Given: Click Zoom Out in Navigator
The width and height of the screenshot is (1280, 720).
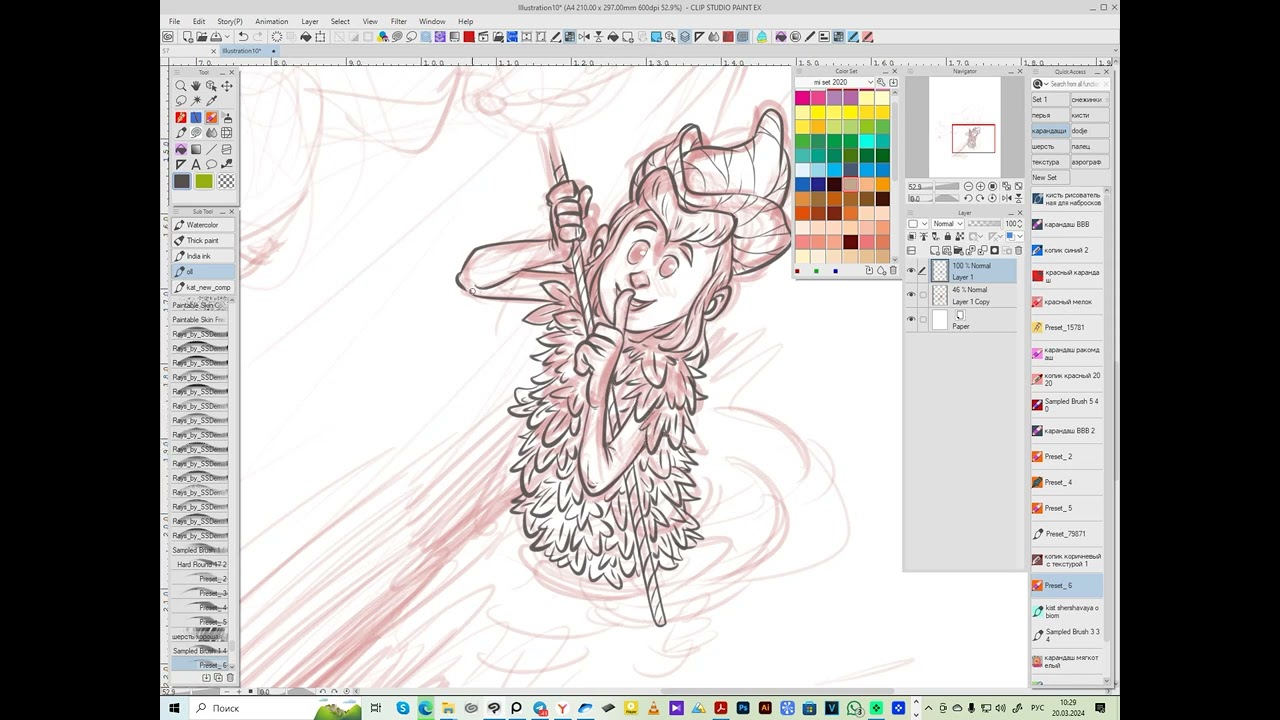Looking at the screenshot, I should click(968, 187).
